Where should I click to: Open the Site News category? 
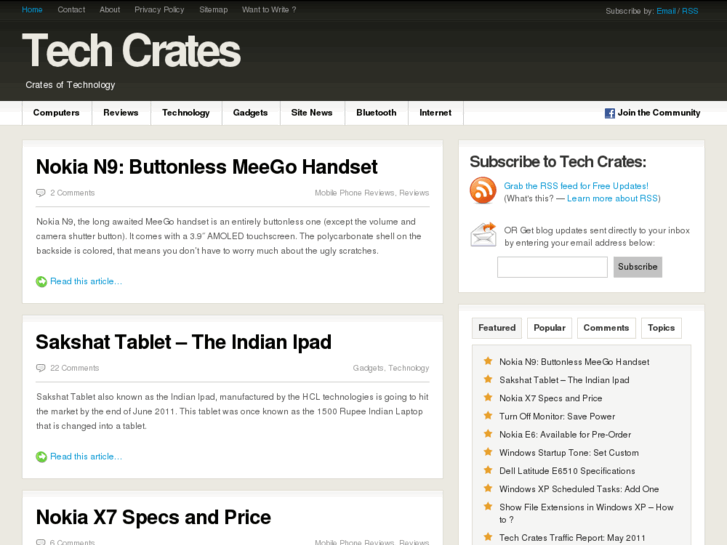312,113
